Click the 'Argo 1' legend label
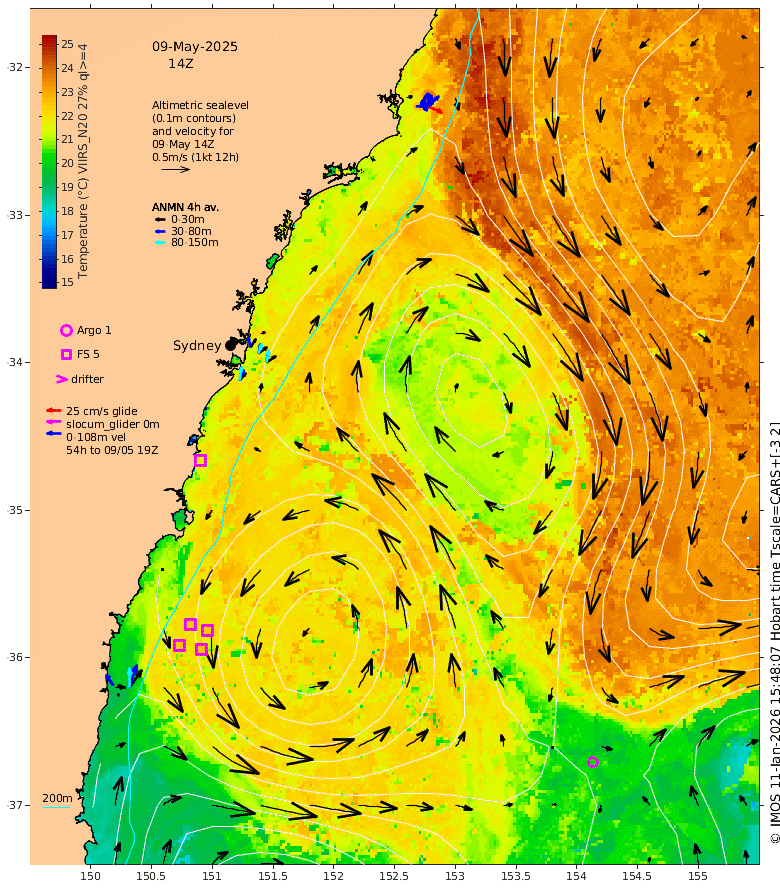 coord(94,330)
